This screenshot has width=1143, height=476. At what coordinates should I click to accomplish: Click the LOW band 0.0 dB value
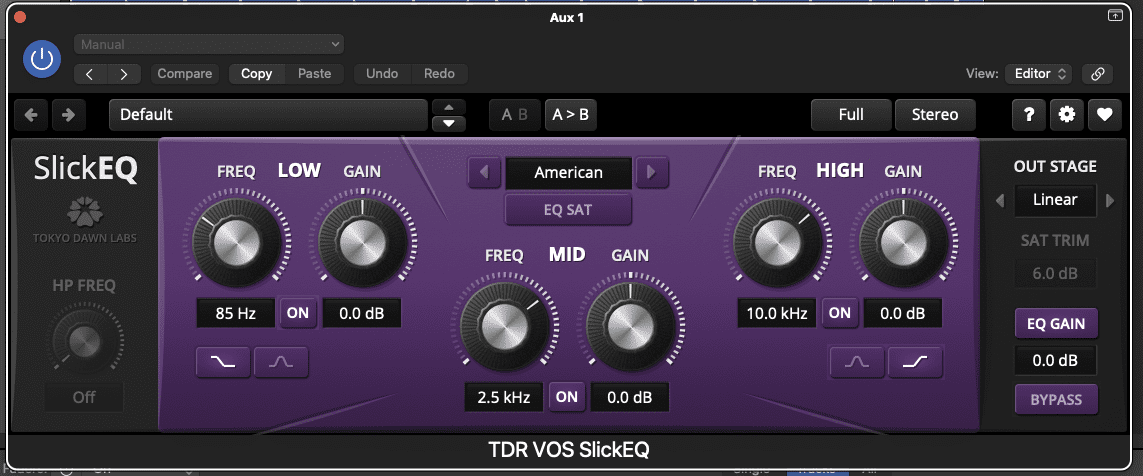pos(362,313)
